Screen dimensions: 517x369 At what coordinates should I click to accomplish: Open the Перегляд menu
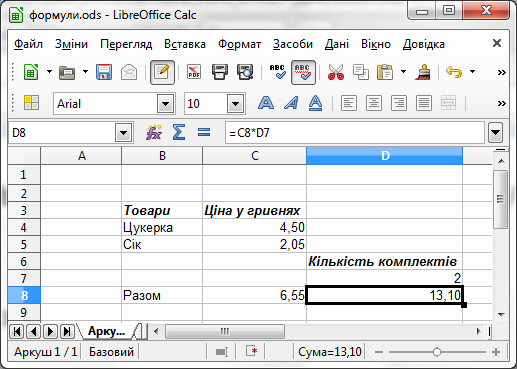pyautogui.click(x=126, y=44)
